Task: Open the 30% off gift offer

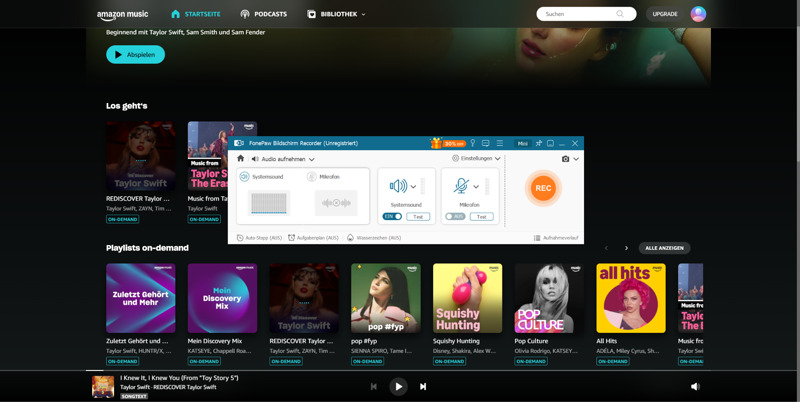Action: click(x=448, y=143)
